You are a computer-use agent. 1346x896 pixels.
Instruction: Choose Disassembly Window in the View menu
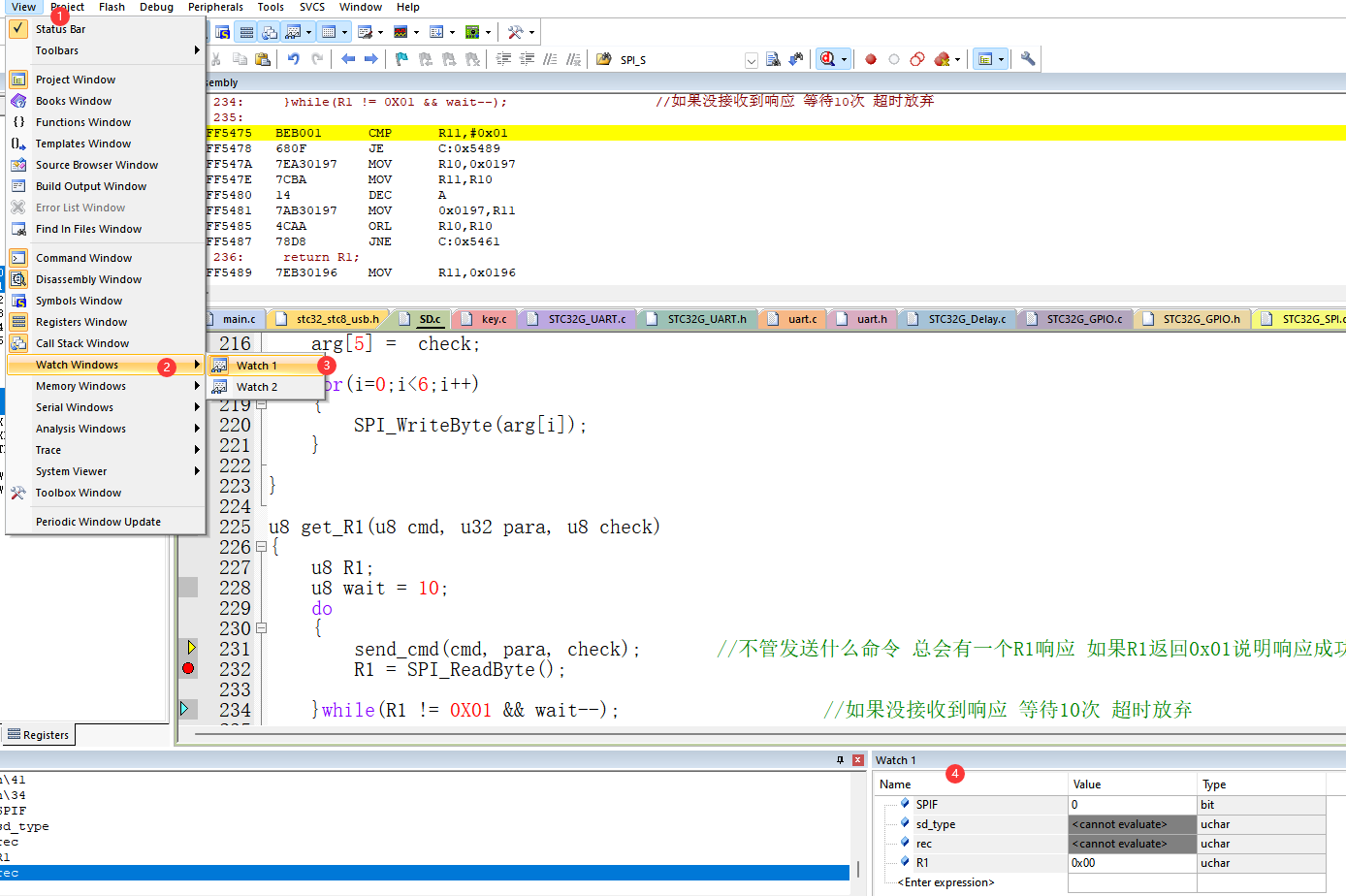(x=106, y=279)
